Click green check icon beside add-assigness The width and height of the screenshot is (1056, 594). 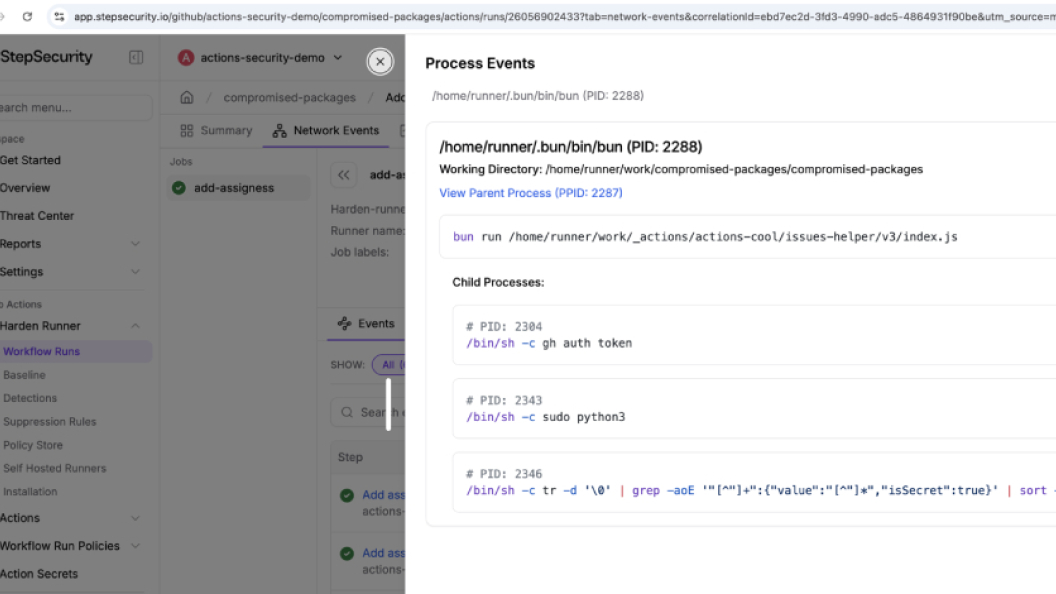[178, 188]
